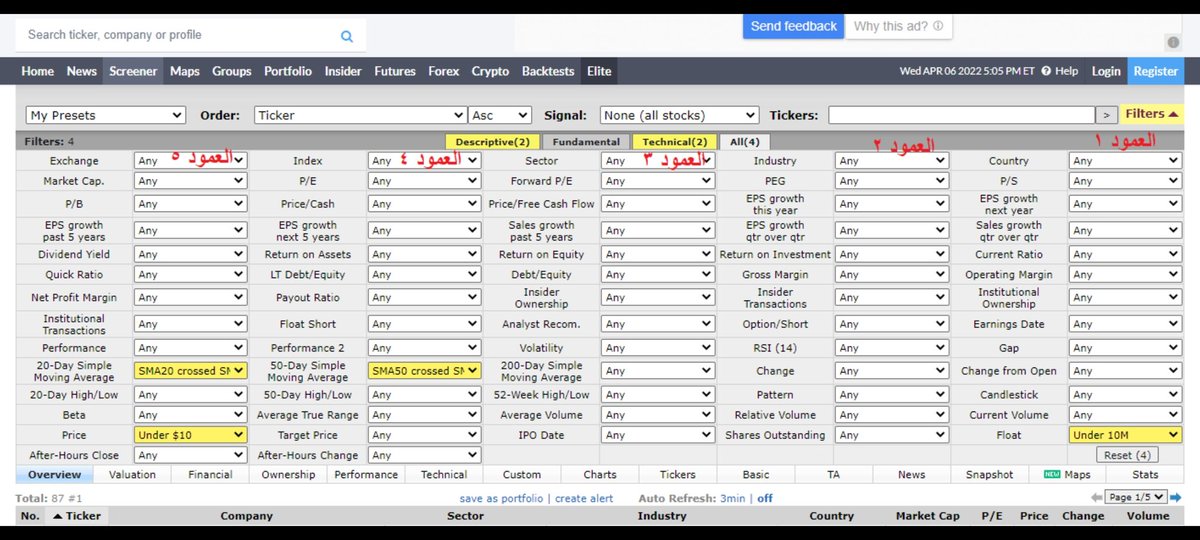1200x540 pixels.
Task: Open the Elite menu item
Action: pos(599,71)
